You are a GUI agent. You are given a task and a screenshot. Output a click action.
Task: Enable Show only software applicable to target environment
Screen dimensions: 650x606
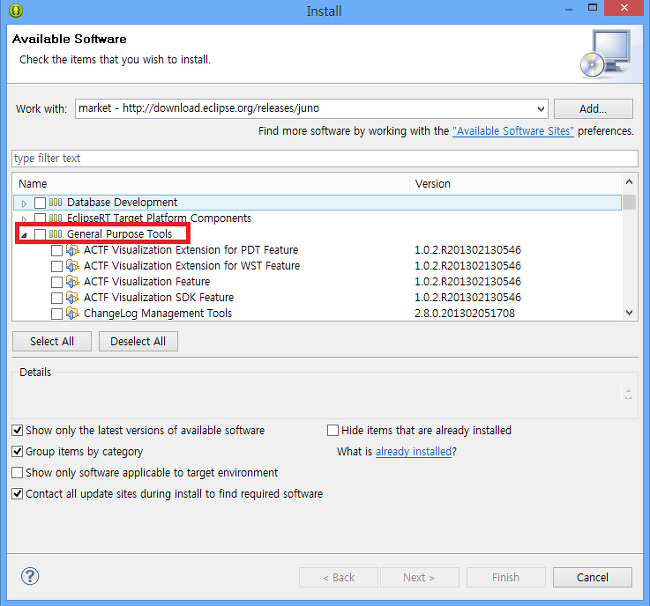click(17, 473)
